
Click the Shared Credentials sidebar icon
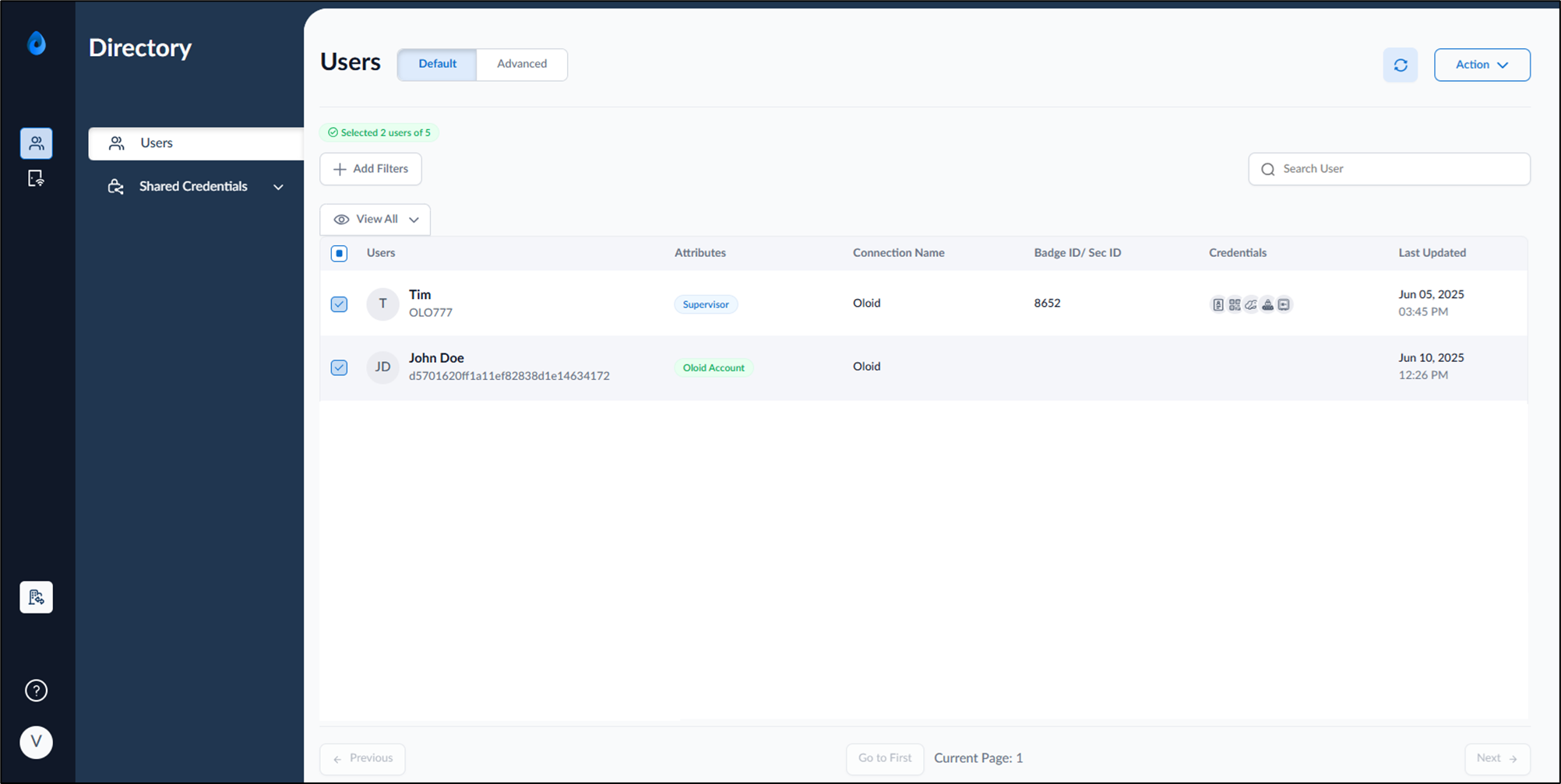coord(116,187)
